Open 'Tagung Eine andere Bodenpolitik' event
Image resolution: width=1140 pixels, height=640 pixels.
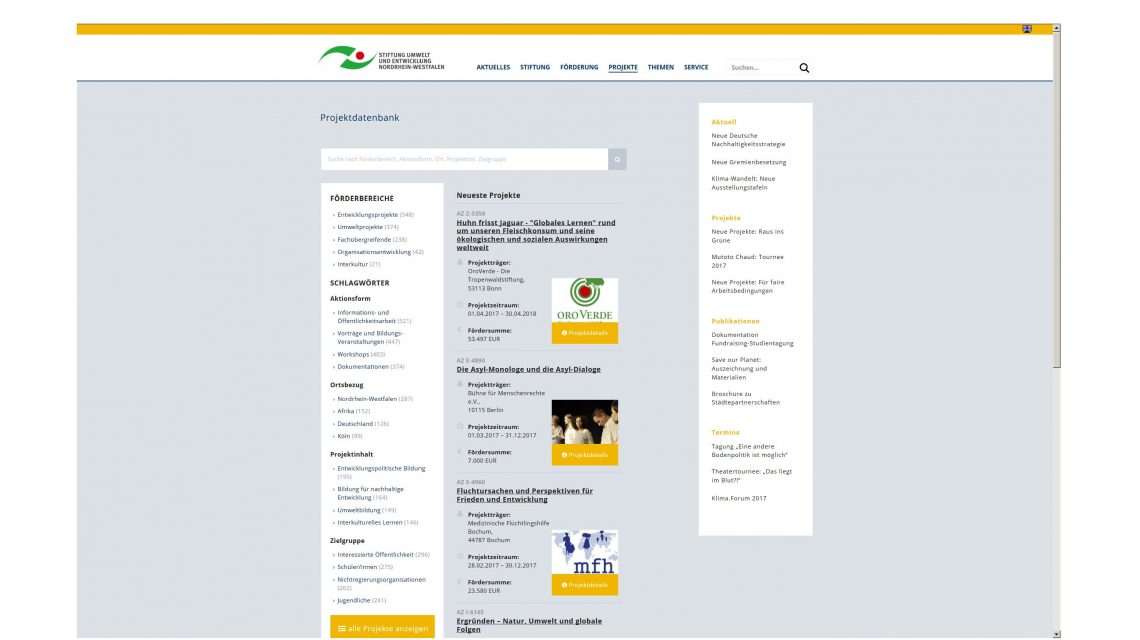750,451
